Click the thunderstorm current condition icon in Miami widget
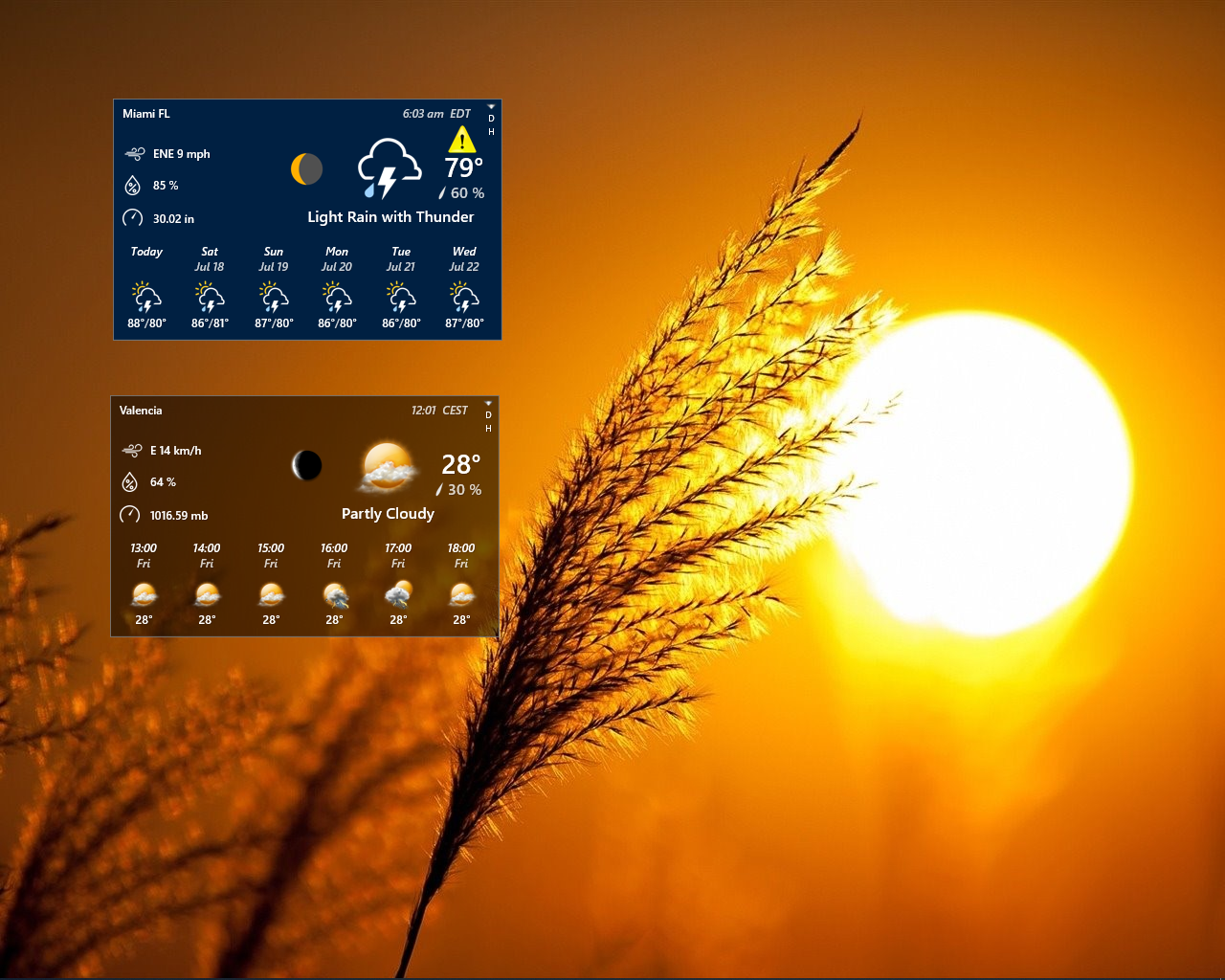Viewport: 1225px width, 980px height. (389, 168)
